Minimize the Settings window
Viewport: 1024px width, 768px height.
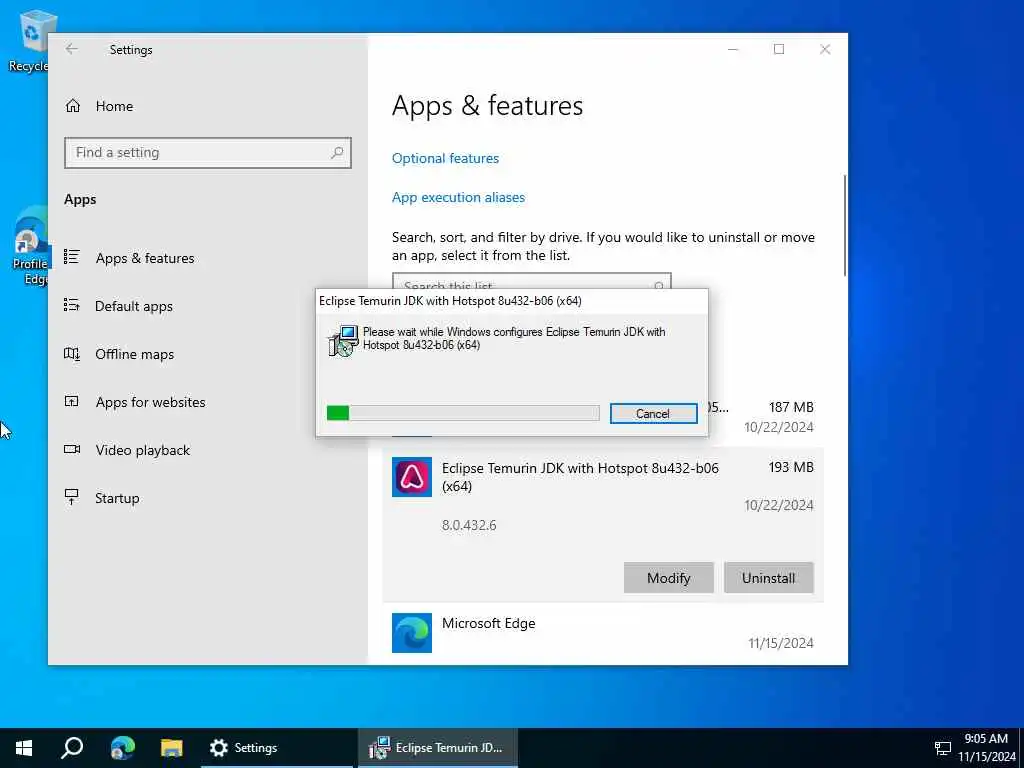pyautogui.click(x=733, y=50)
